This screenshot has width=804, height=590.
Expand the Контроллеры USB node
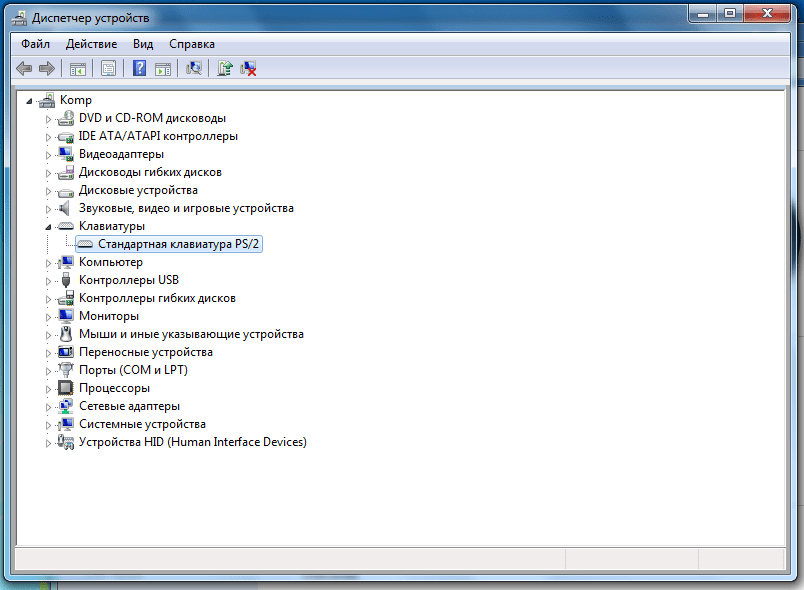(x=48, y=281)
